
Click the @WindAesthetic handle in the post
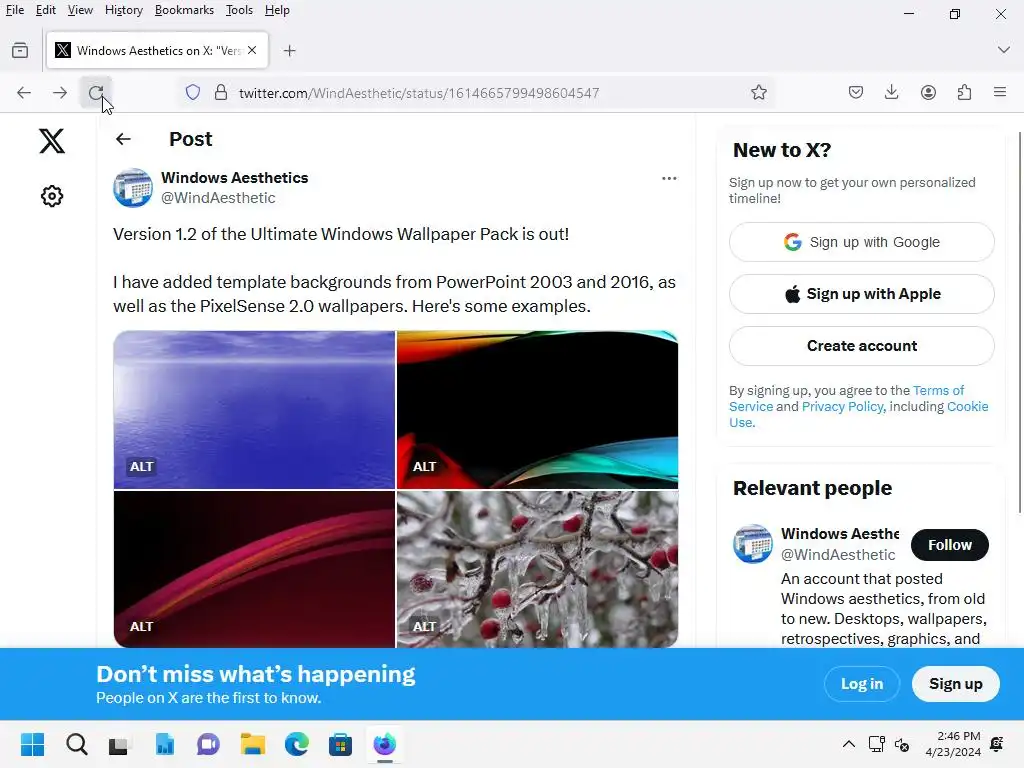(x=218, y=198)
